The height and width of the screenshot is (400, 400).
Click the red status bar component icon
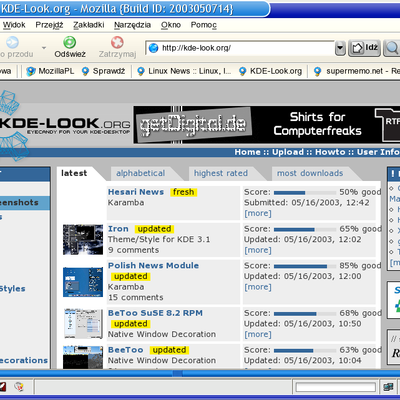pyautogui.click(x=3, y=387)
